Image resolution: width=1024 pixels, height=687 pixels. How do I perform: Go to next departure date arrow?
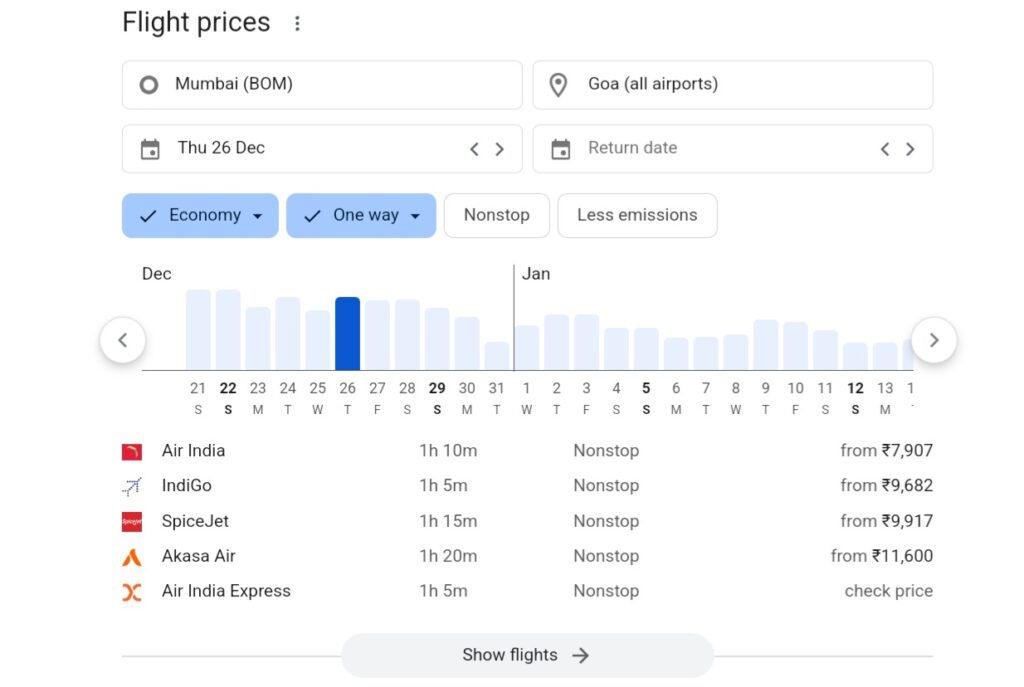coord(500,150)
